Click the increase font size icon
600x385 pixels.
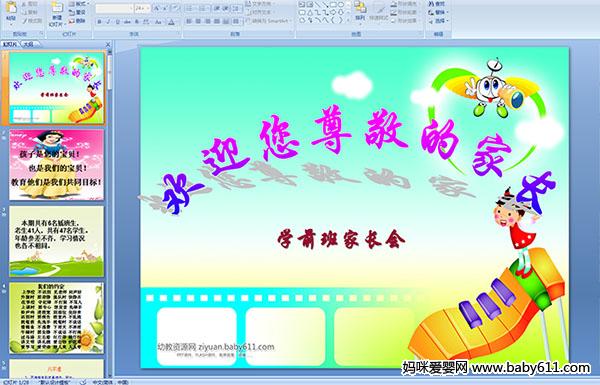(x=157, y=8)
